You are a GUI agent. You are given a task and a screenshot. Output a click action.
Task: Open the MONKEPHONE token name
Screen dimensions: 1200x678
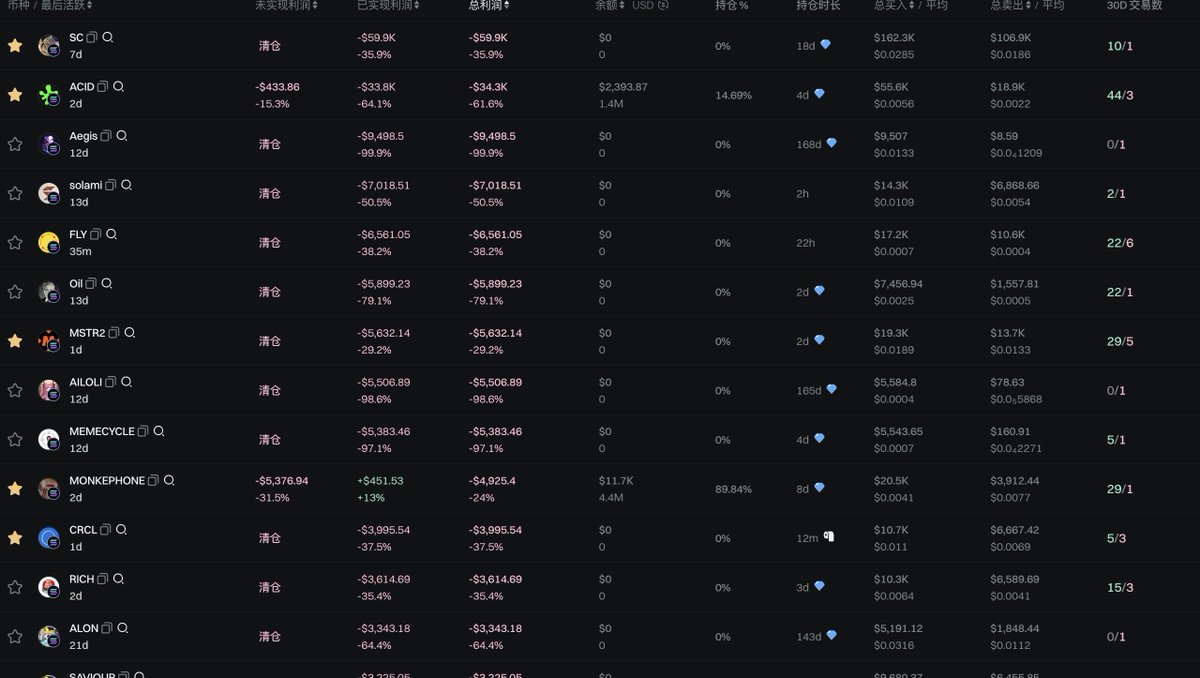[x=107, y=481]
